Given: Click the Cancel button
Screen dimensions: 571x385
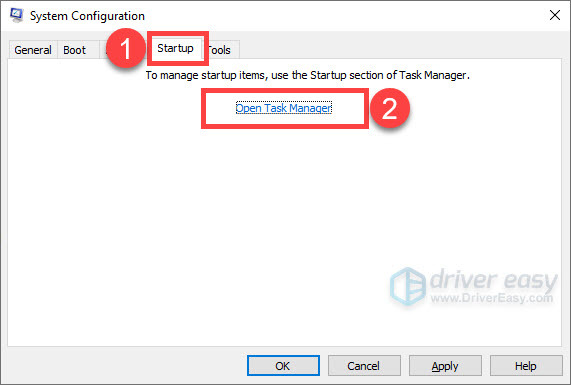Looking at the screenshot, I should click(x=364, y=366).
